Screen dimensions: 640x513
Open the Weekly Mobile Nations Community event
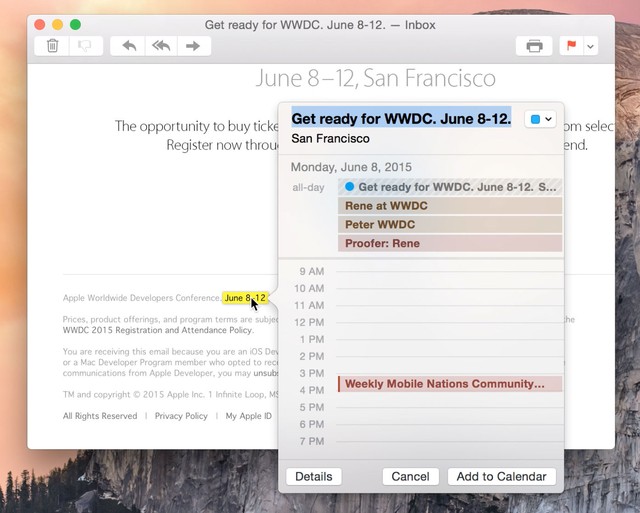(x=450, y=384)
